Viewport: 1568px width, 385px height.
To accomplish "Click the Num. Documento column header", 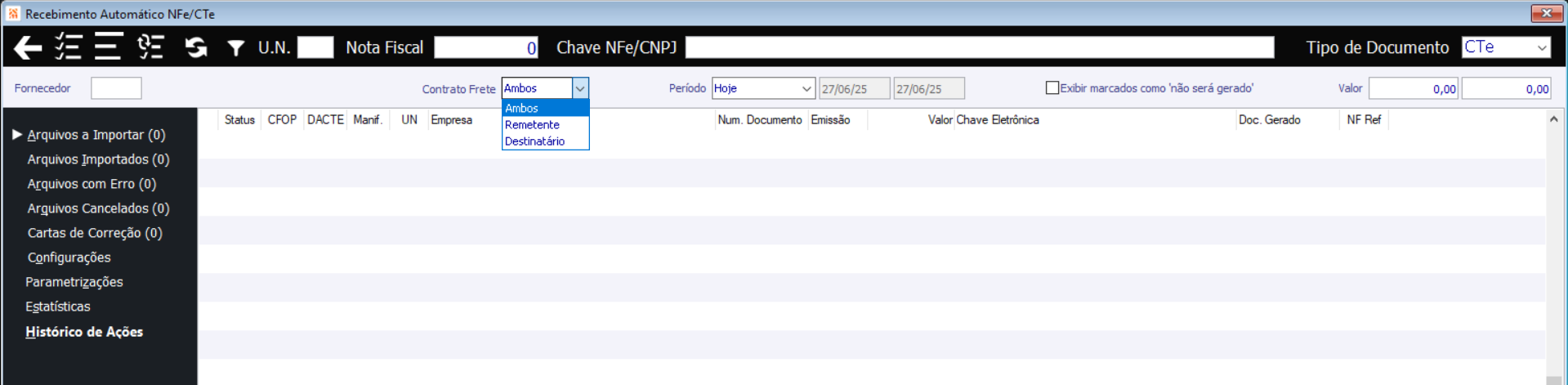I will (760, 119).
